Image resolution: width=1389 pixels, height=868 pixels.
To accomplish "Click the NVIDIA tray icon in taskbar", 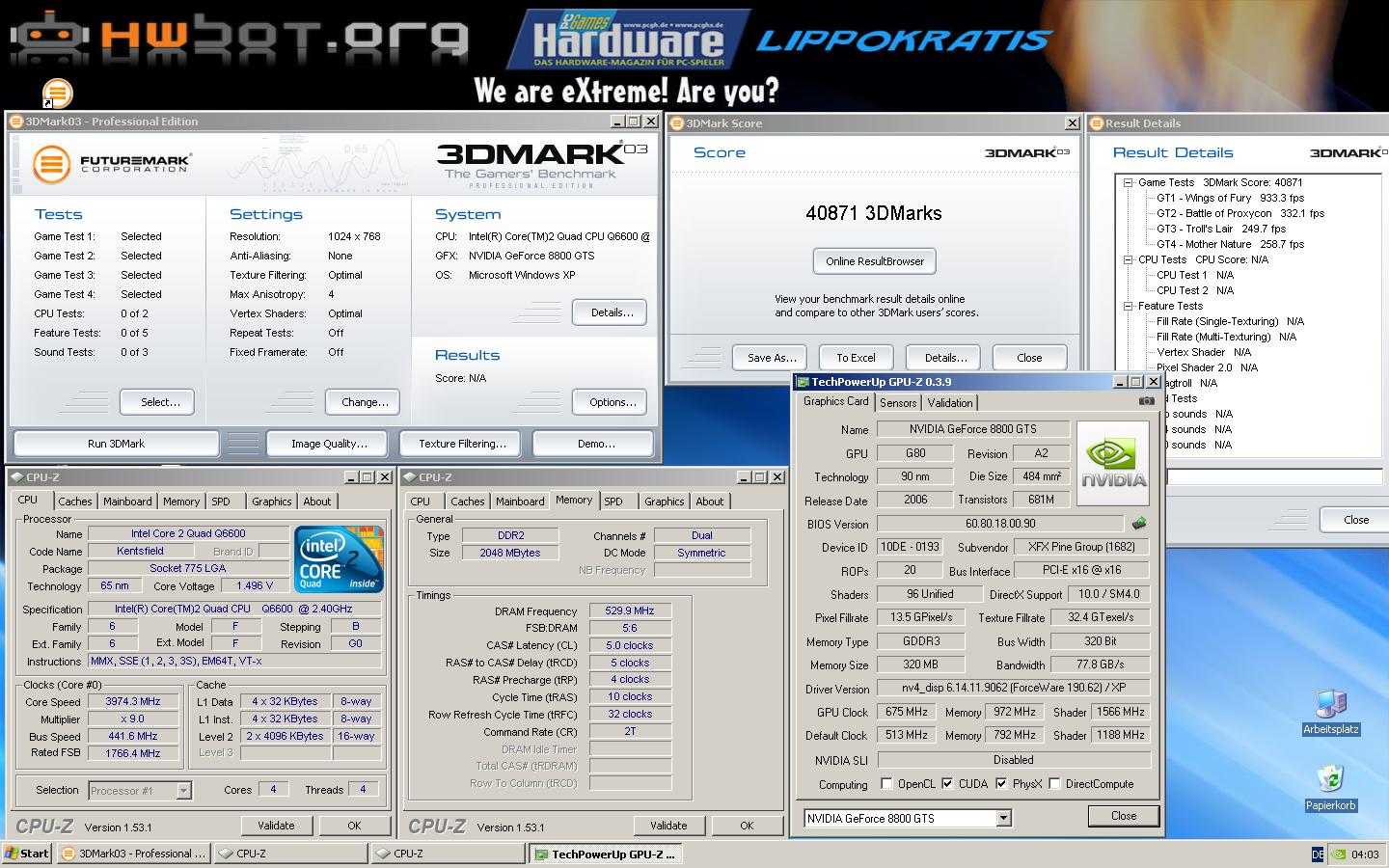I will pos(1339,854).
